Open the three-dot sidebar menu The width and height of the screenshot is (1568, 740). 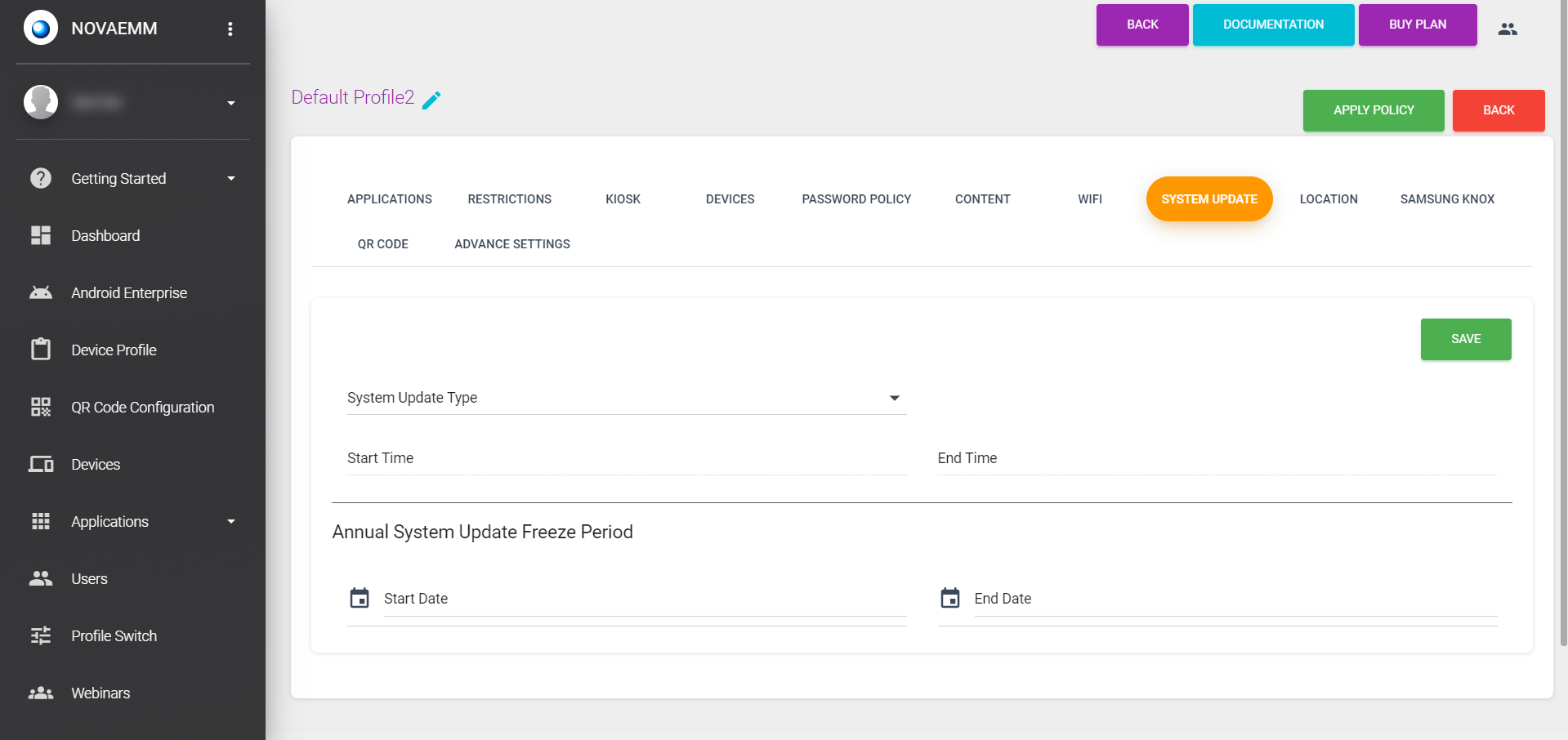230,29
